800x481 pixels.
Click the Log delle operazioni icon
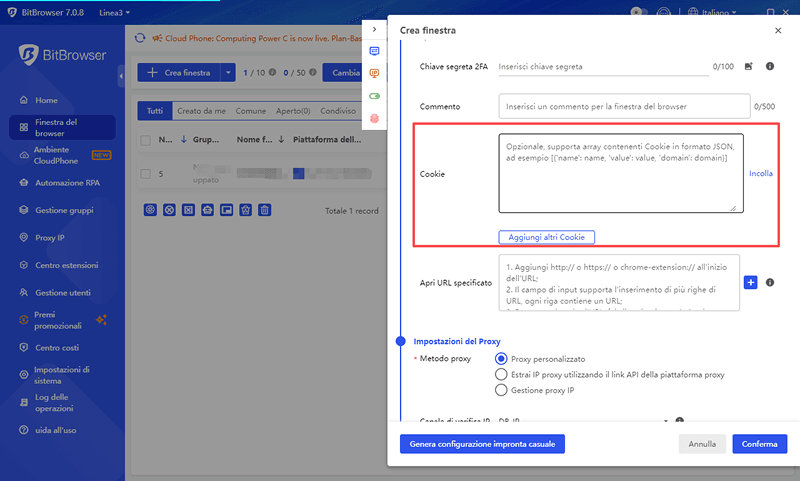(23, 402)
